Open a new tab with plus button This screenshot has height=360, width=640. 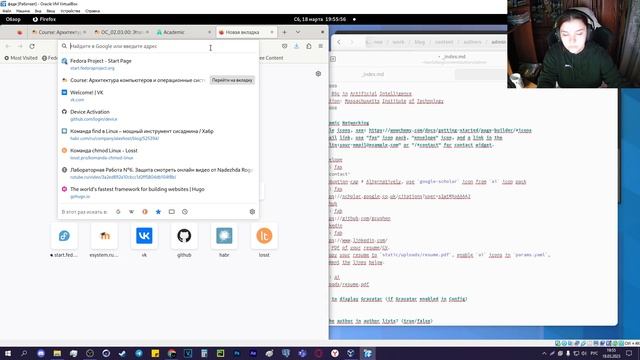284,32
